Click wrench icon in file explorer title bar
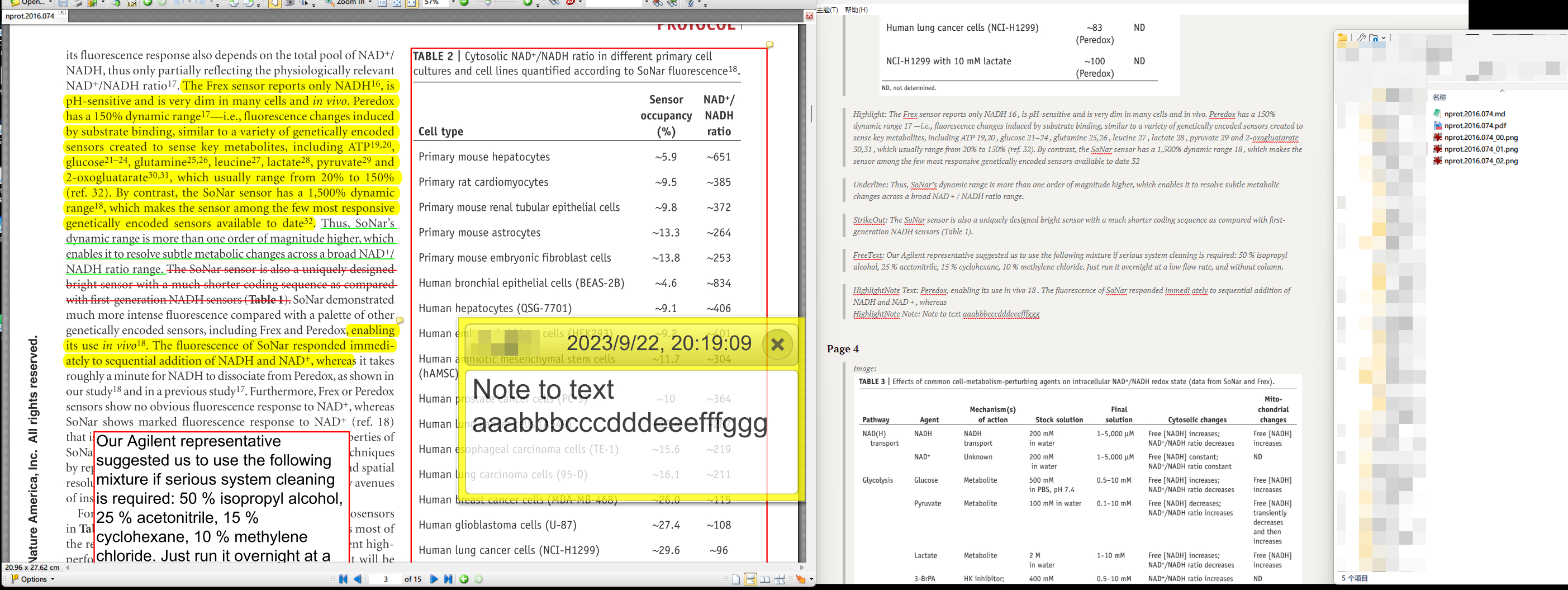 (1361, 38)
